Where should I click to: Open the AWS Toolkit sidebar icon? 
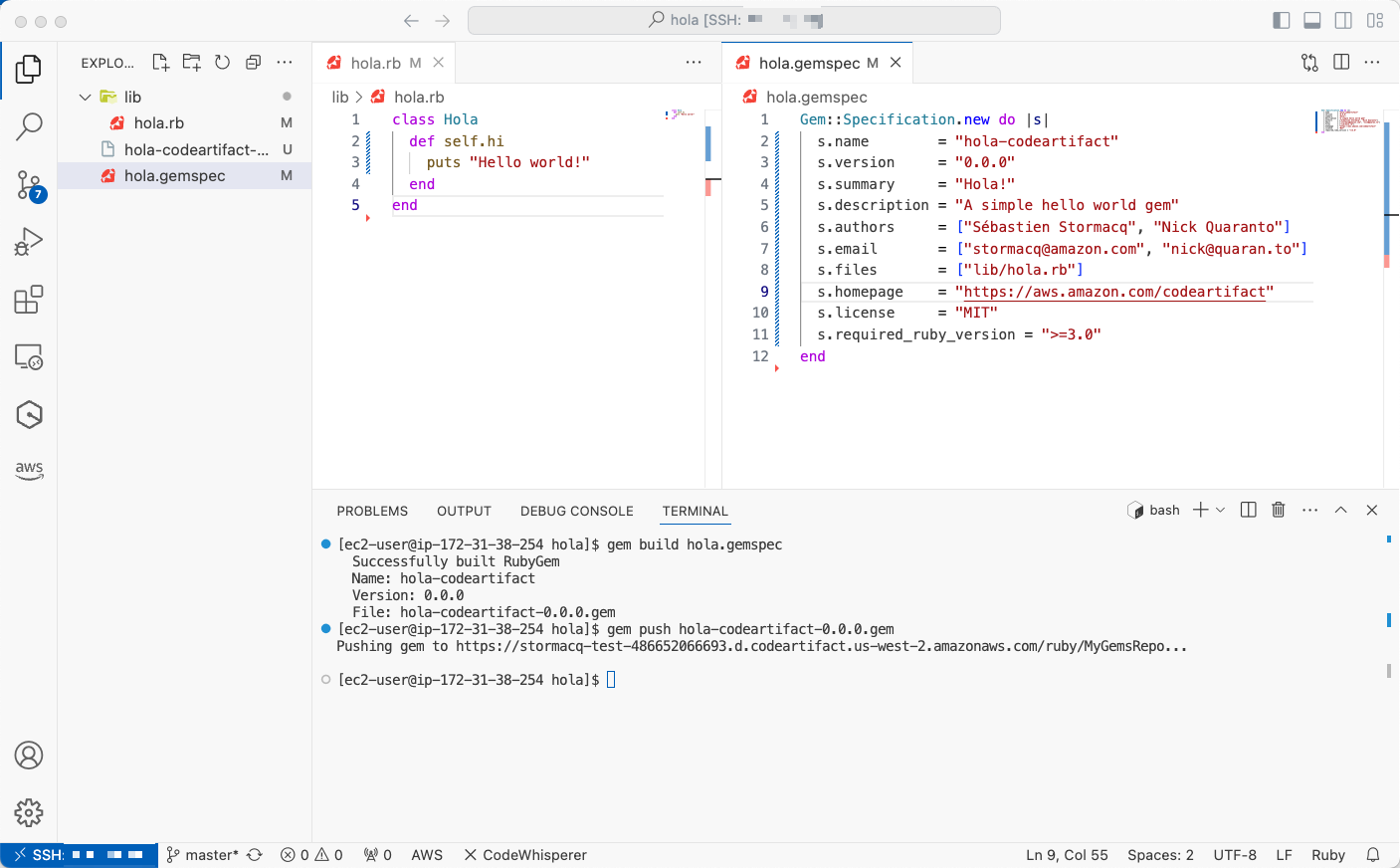29,469
